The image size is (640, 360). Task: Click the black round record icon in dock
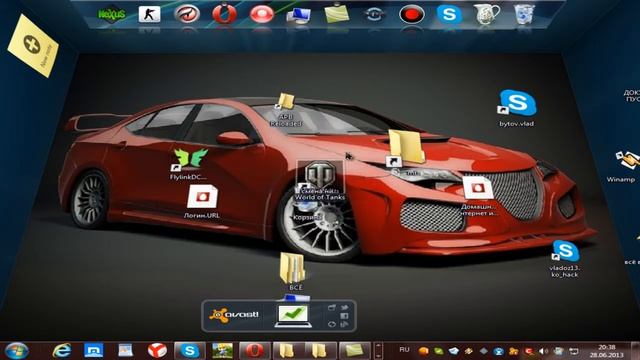pyautogui.click(x=411, y=14)
